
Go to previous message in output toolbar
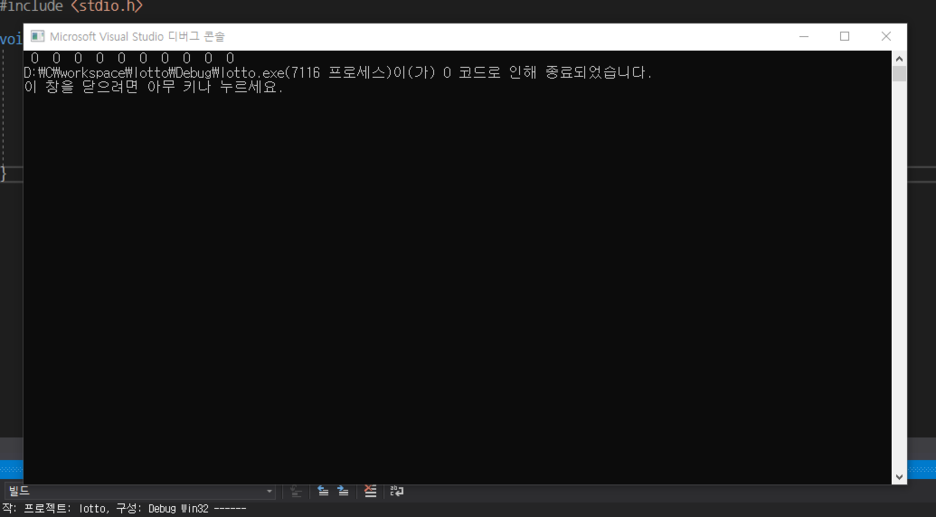(x=322, y=491)
